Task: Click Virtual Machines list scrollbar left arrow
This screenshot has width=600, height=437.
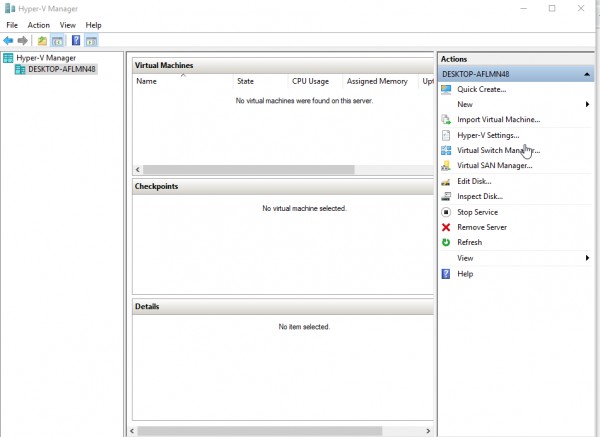Action: tap(138, 170)
